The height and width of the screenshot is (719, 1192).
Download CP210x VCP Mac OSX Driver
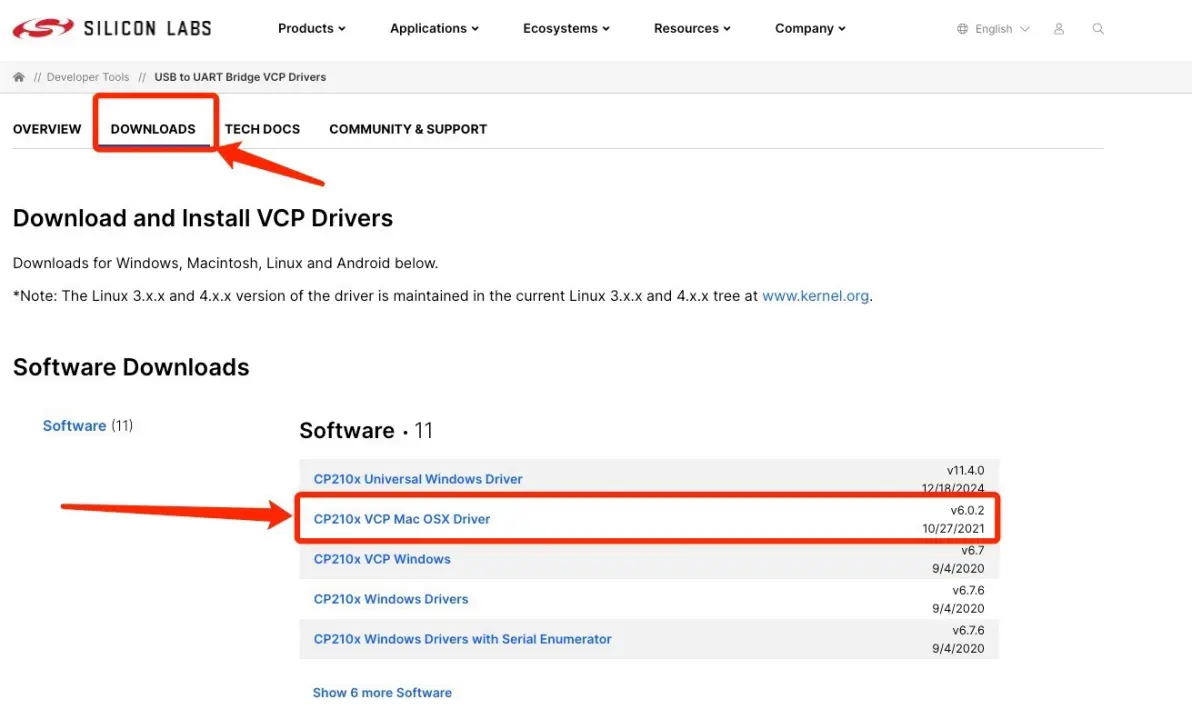click(x=402, y=519)
